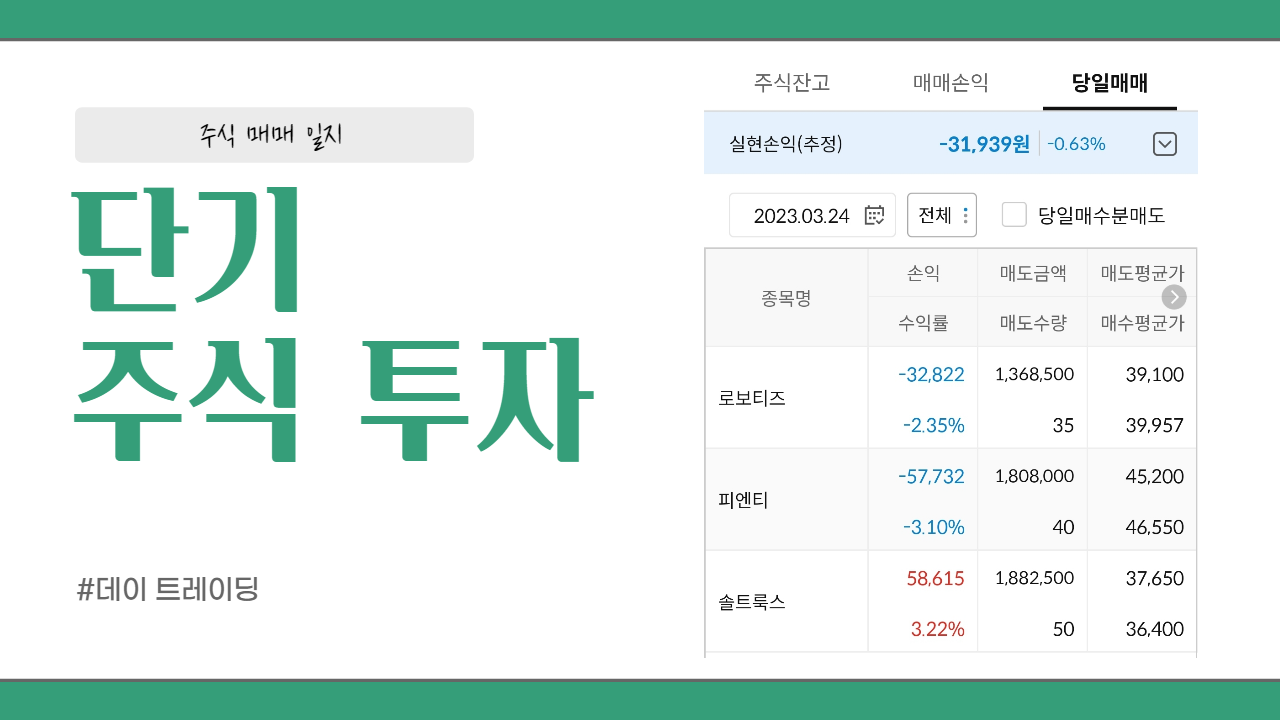This screenshot has width=1280, height=720.
Task: Click the 39,100 average sell price
Action: tap(1154, 375)
